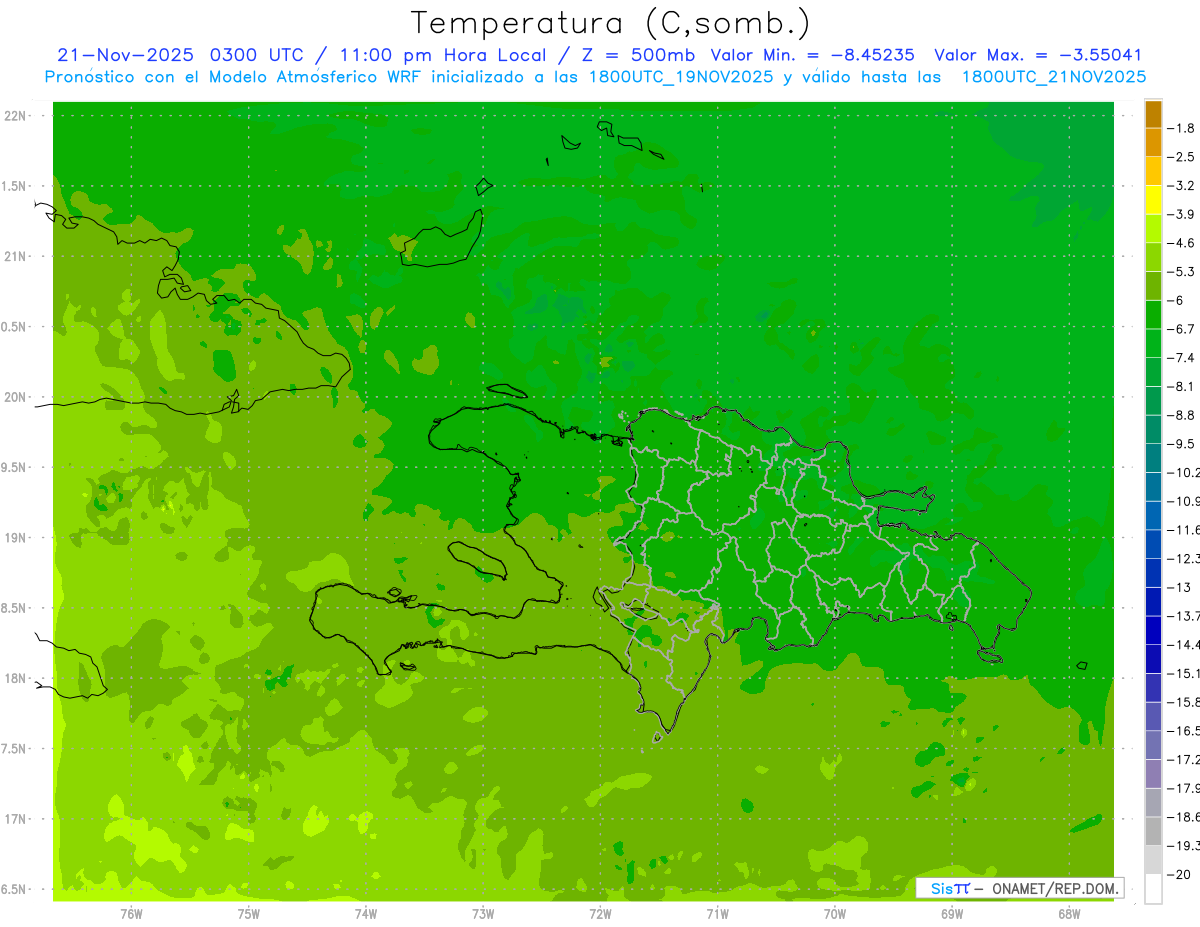Click the legend value "-3.9"
The height and width of the screenshot is (927, 1200).
[1183, 214]
